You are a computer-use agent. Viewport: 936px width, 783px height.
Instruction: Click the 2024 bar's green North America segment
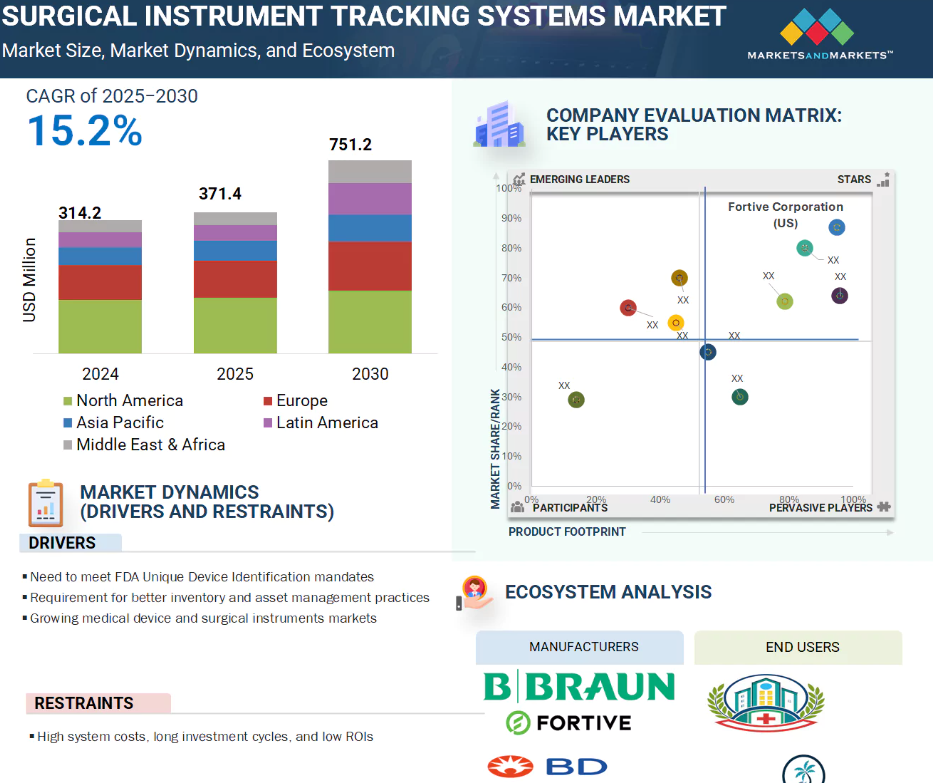point(100,326)
